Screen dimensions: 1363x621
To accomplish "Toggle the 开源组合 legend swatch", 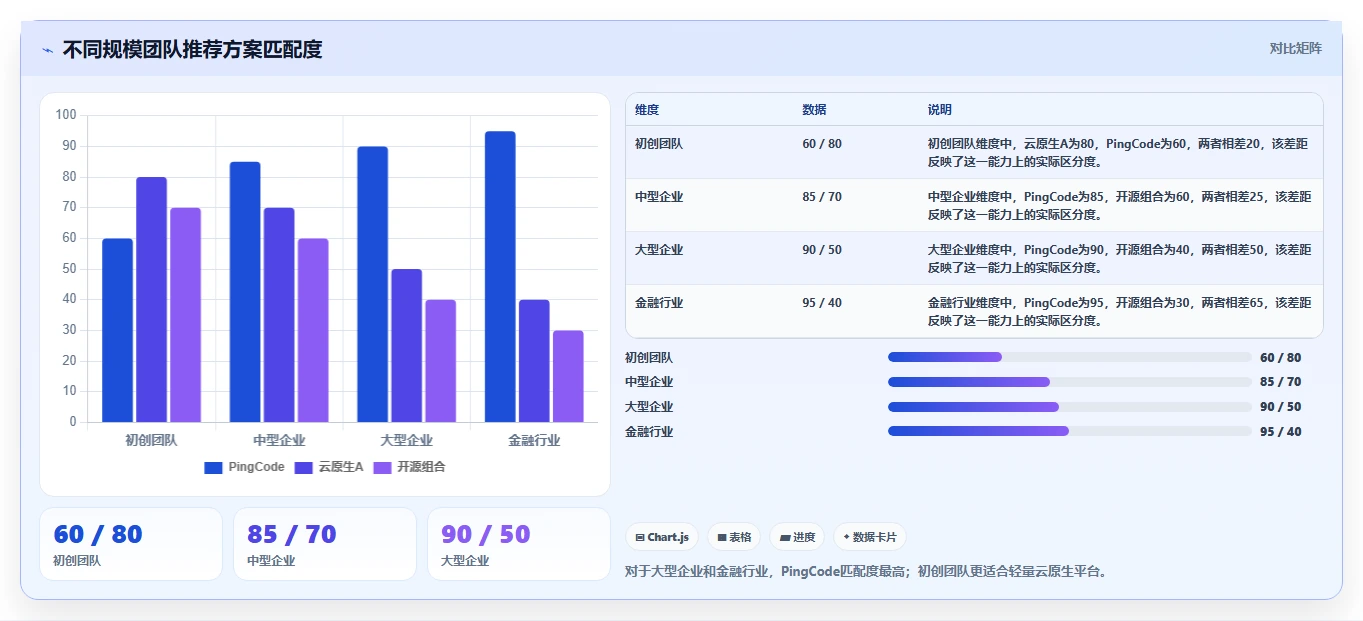I will [x=382, y=467].
